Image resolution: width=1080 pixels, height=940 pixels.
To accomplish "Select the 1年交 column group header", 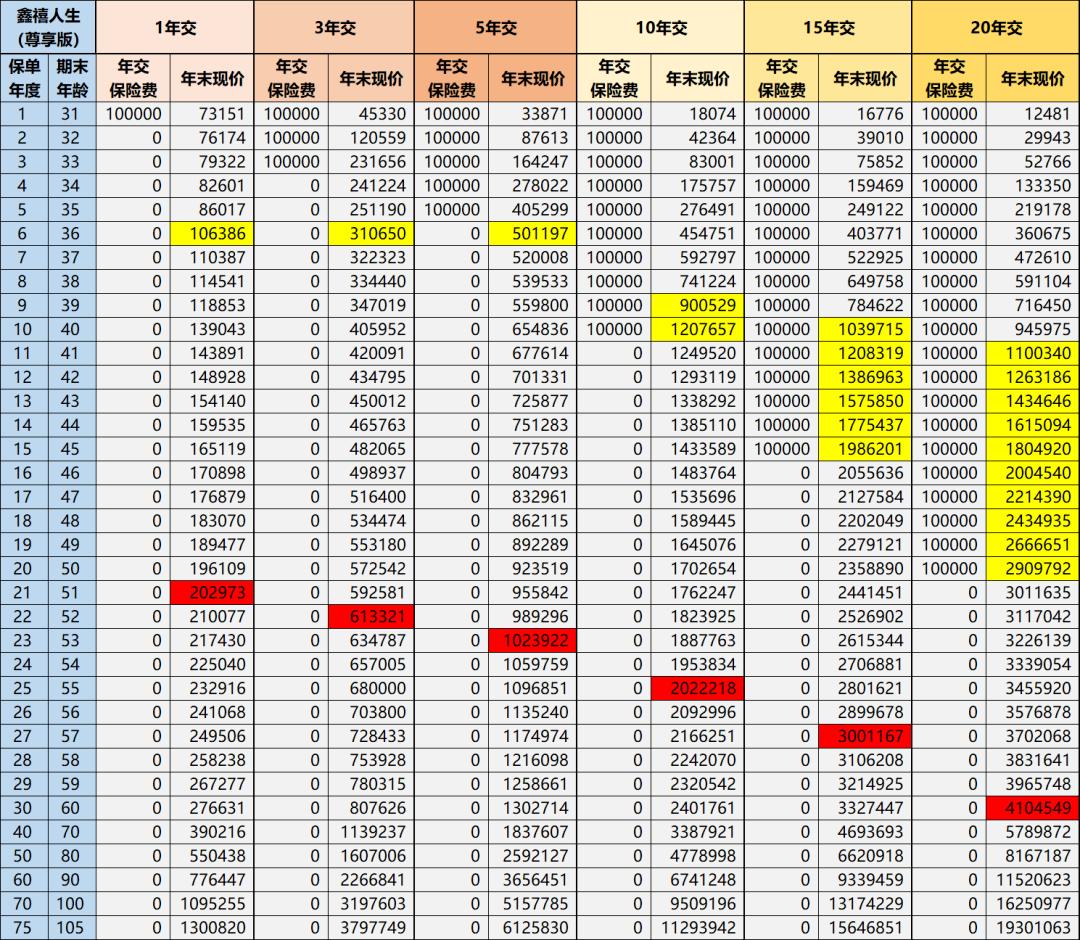I will pos(174,28).
